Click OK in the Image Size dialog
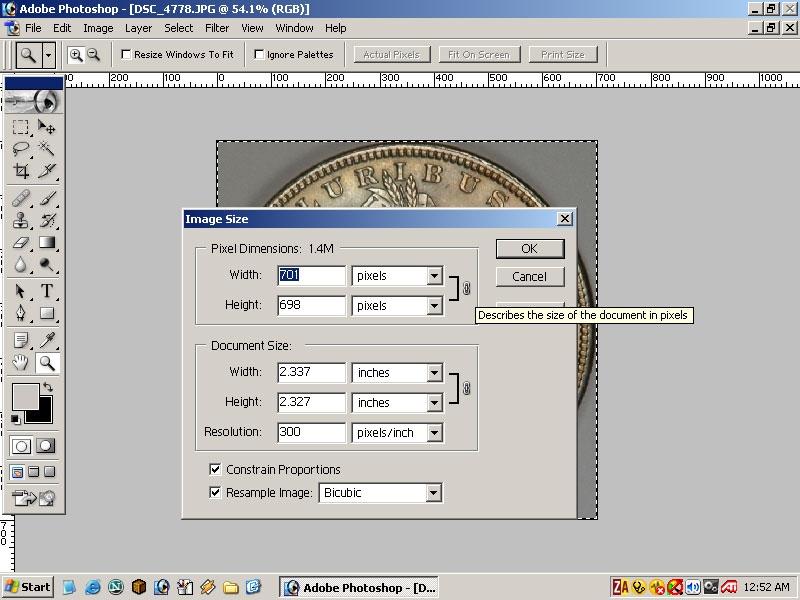This screenshot has width=800, height=600. (529, 249)
